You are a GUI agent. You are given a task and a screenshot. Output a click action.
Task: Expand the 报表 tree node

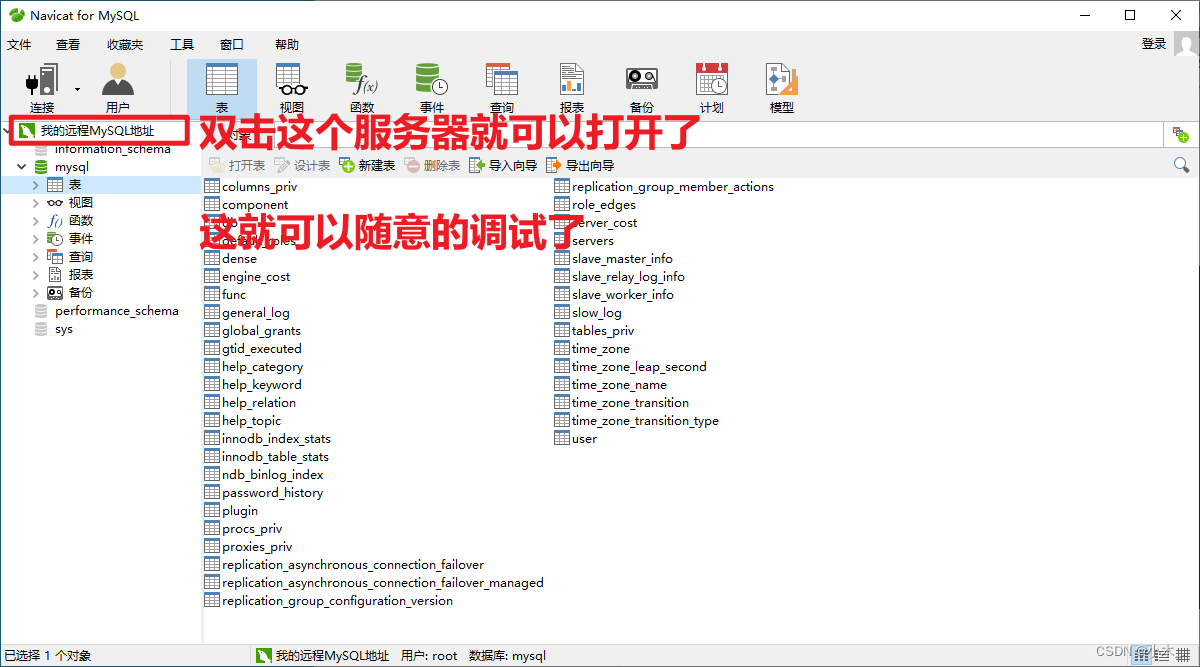(37, 275)
